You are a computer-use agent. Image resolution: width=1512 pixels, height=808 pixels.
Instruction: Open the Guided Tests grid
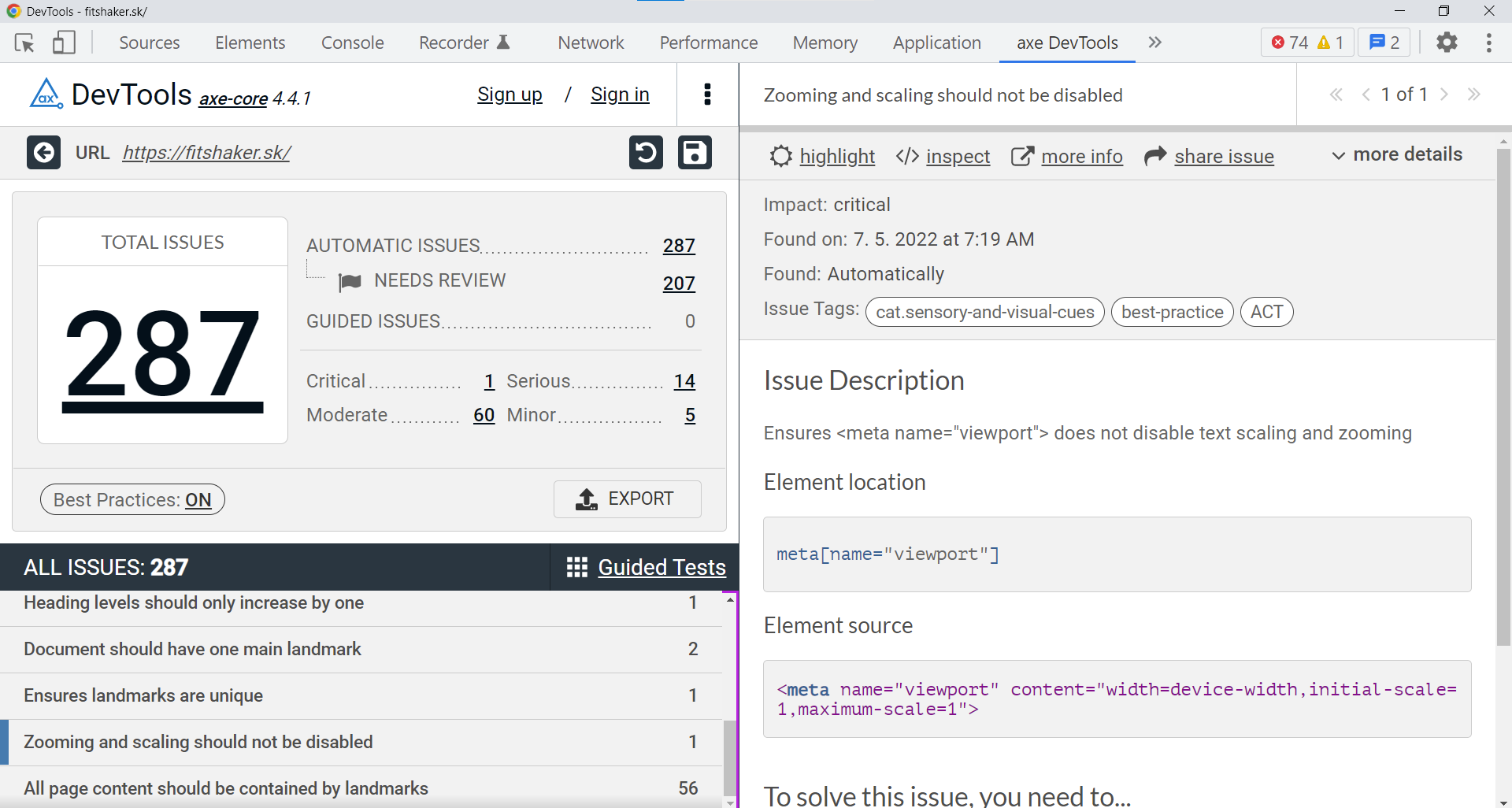coord(646,567)
